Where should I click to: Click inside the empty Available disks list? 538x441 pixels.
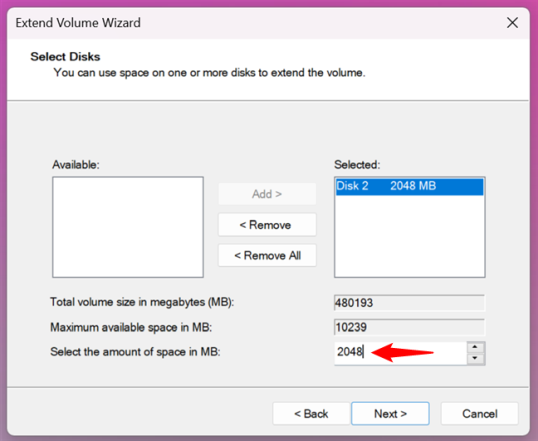[x=128, y=227]
